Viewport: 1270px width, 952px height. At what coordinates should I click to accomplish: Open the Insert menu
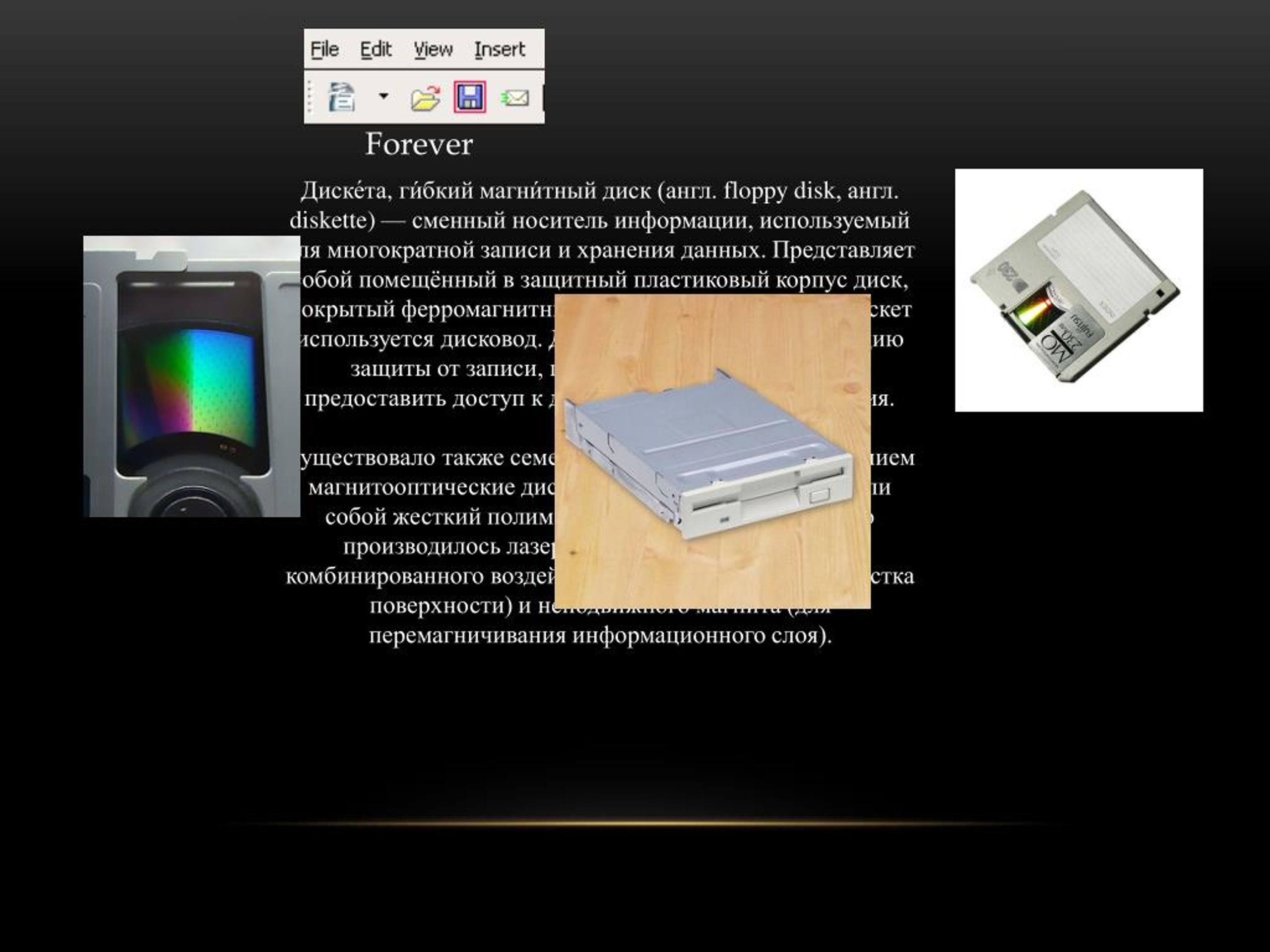(499, 50)
